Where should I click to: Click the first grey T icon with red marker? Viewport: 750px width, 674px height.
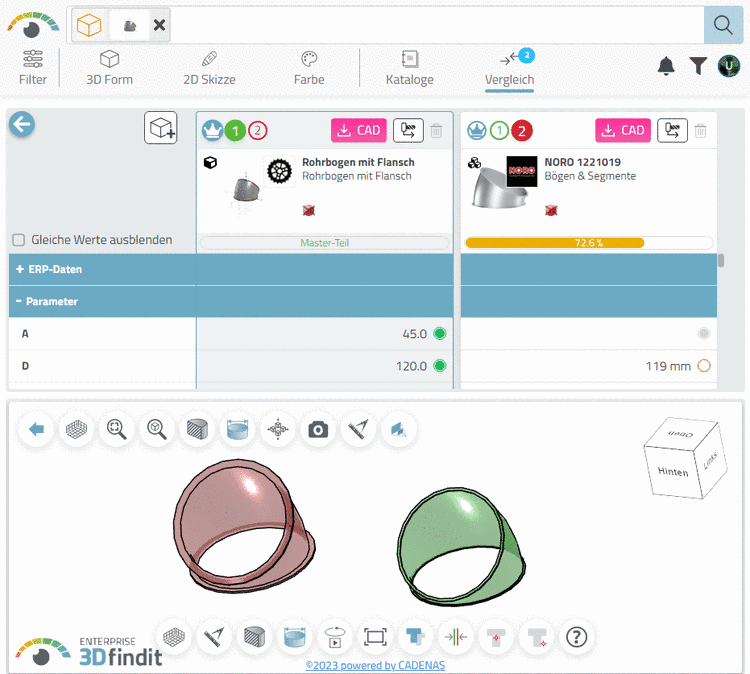coord(496,637)
